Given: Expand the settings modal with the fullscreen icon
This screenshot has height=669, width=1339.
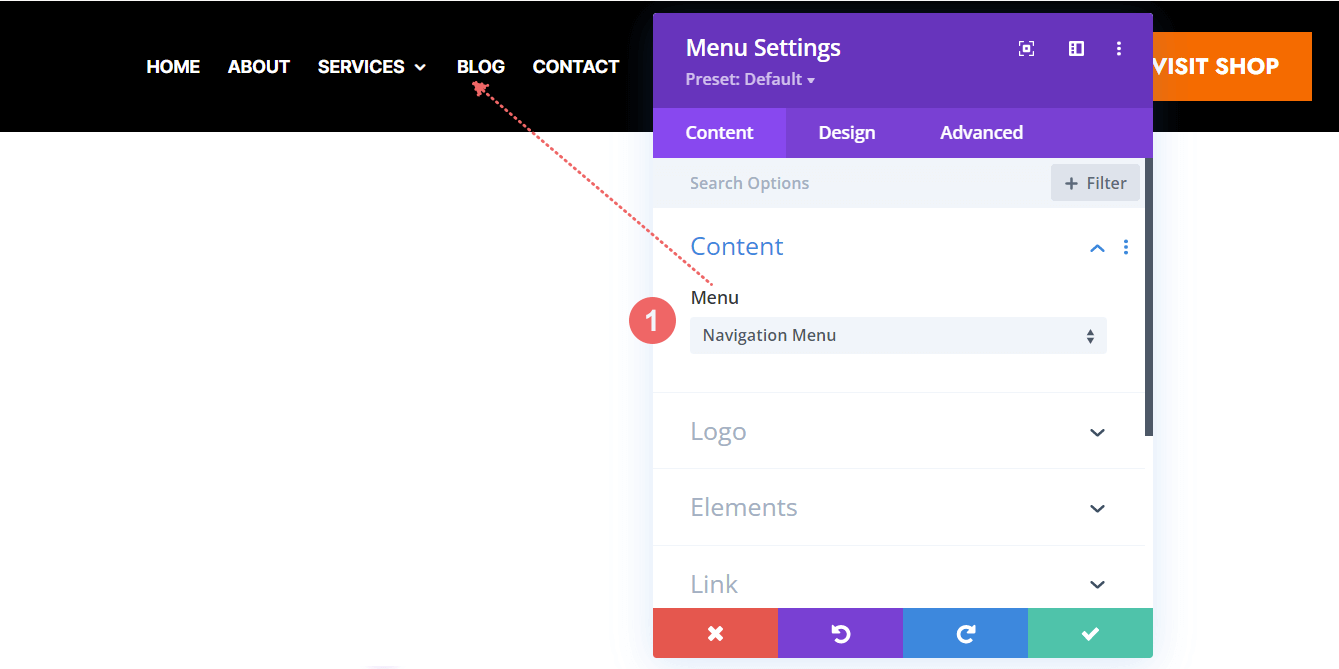Looking at the screenshot, I should click(1026, 48).
